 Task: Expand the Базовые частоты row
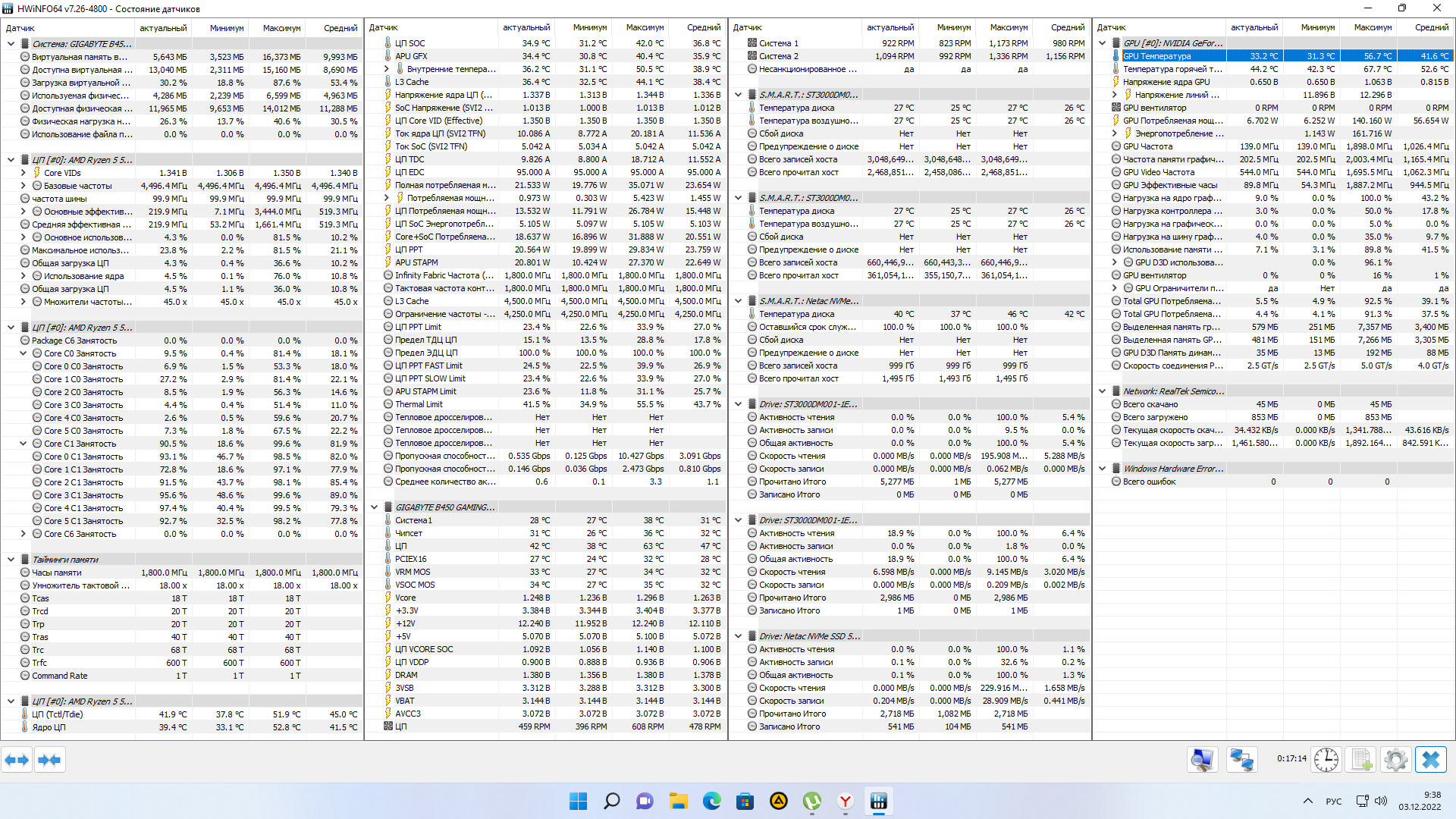click(23, 186)
